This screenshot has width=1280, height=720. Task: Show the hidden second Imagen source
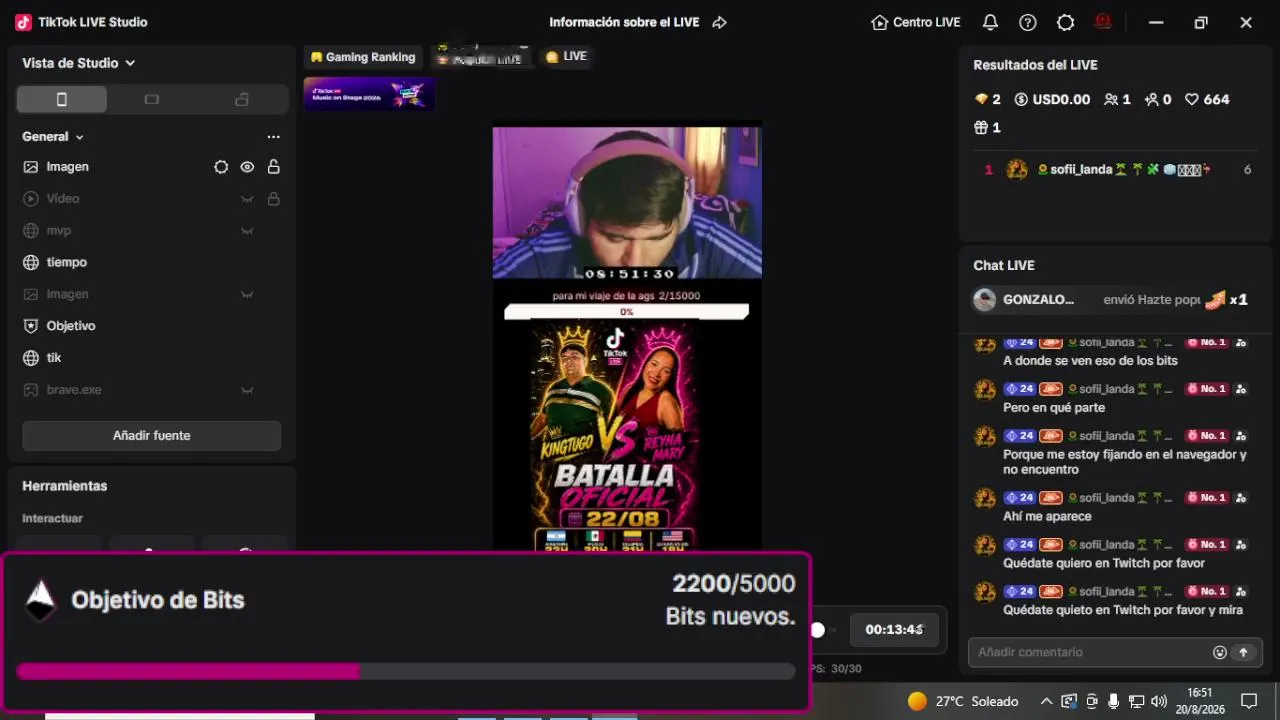click(x=247, y=294)
